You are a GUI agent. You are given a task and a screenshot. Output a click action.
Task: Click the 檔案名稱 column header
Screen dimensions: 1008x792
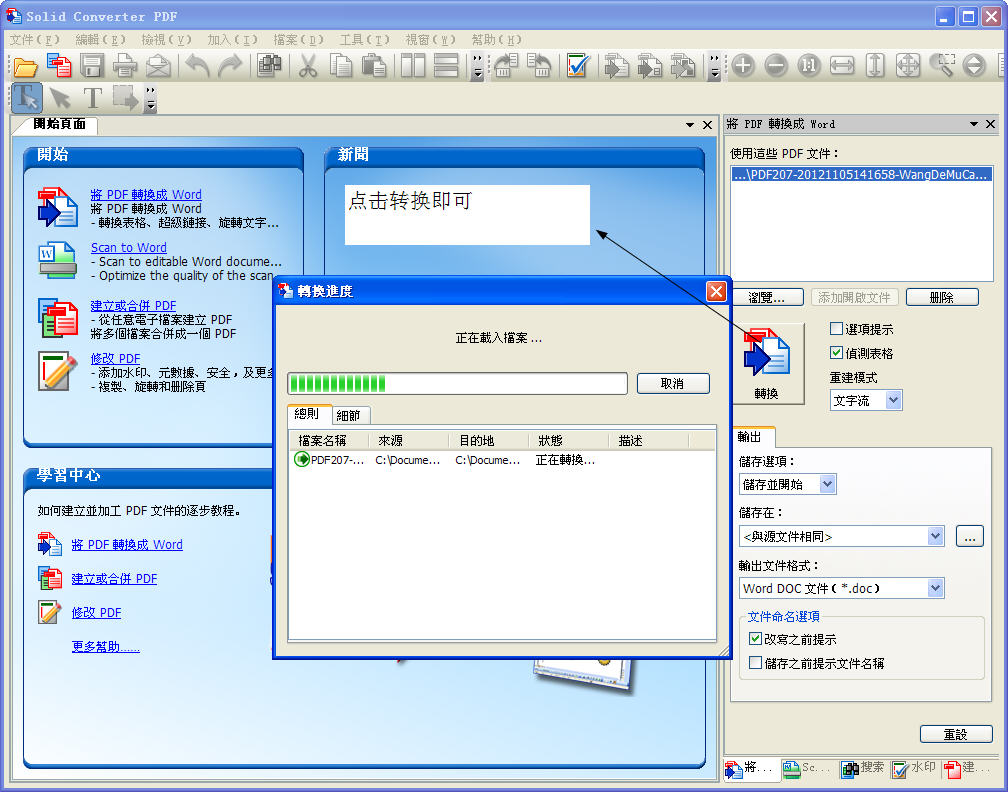tap(328, 440)
